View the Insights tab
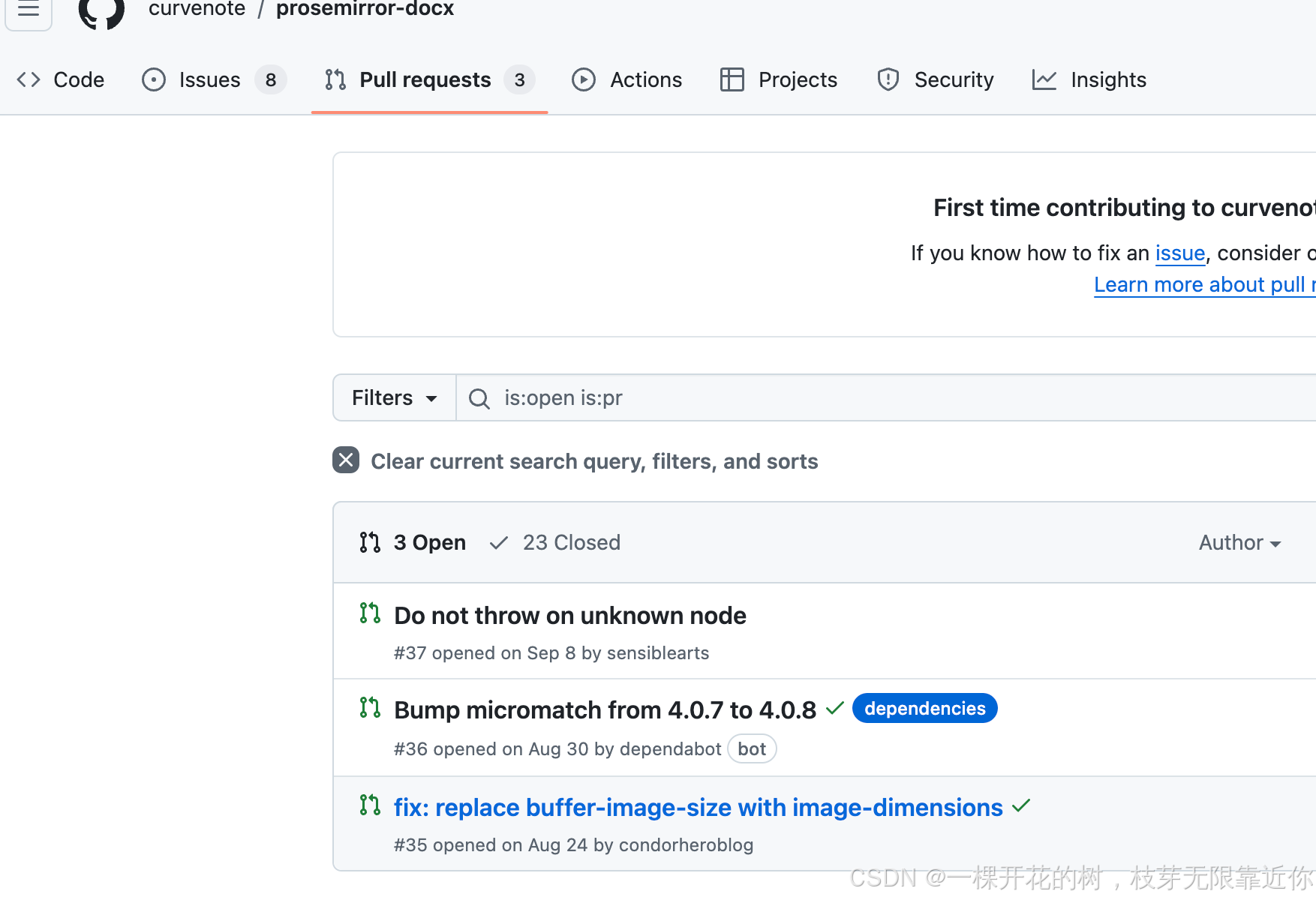The height and width of the screenshot is (900, 1316). pos(1089,79)
